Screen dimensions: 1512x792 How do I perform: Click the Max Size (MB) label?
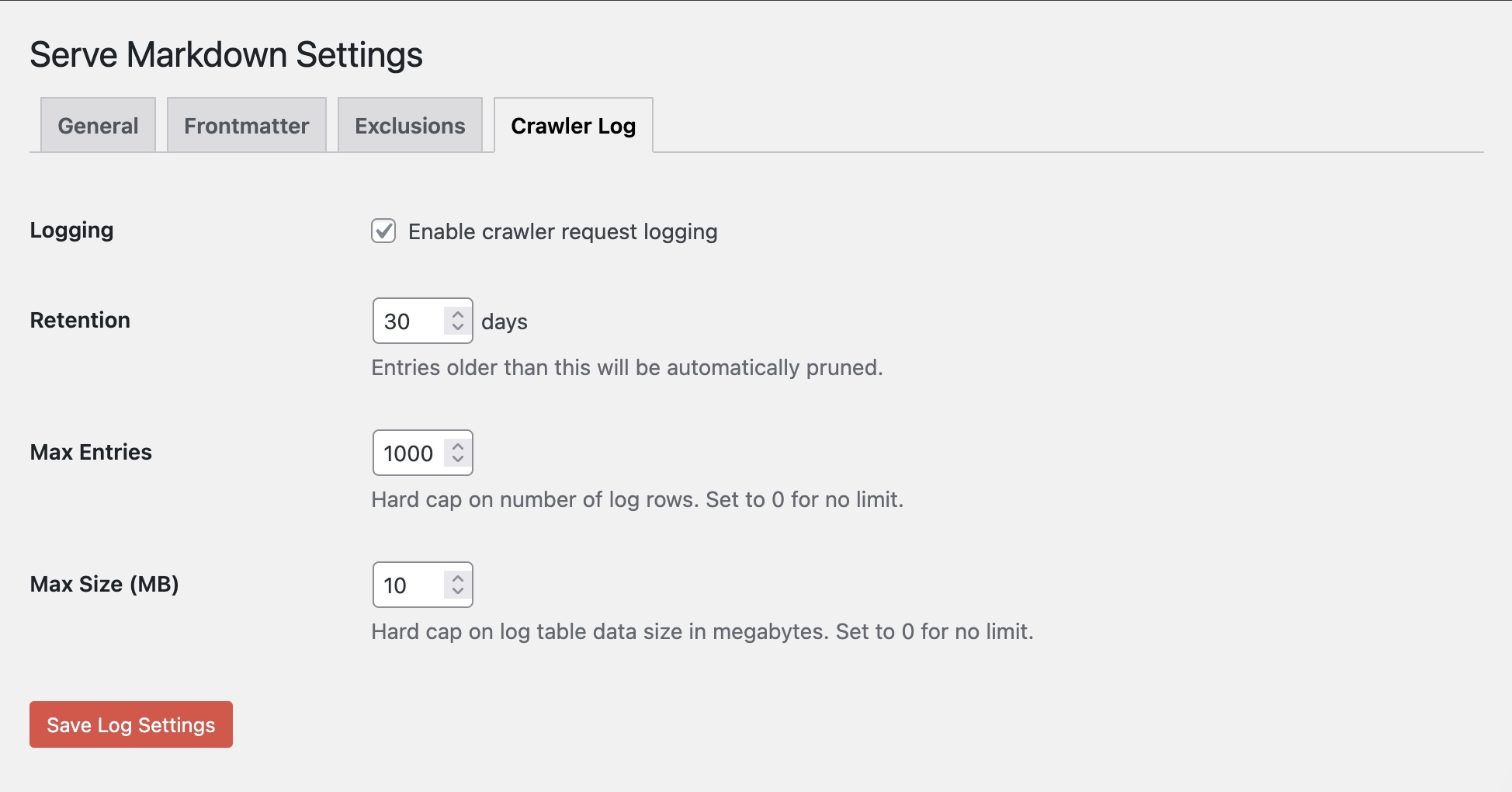click(x=105, y=584)
